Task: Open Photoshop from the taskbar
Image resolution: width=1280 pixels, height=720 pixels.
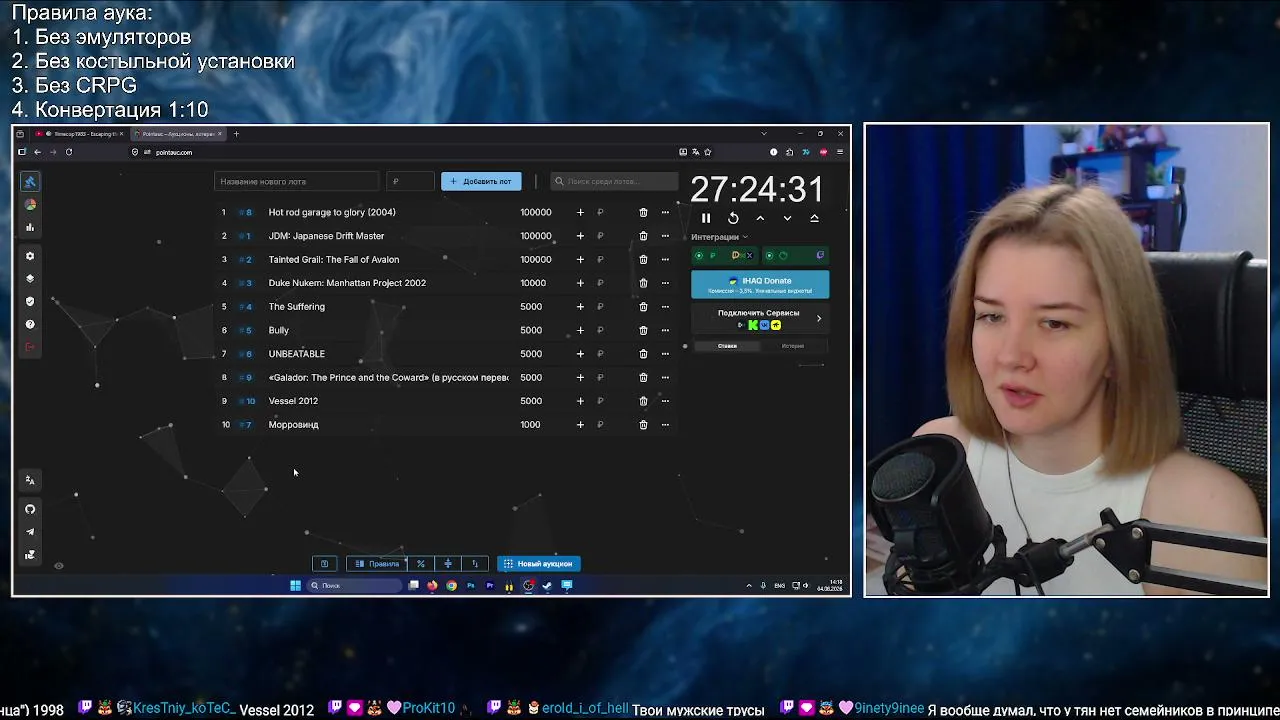Action: pyautogui.click(x=471, y=586)
